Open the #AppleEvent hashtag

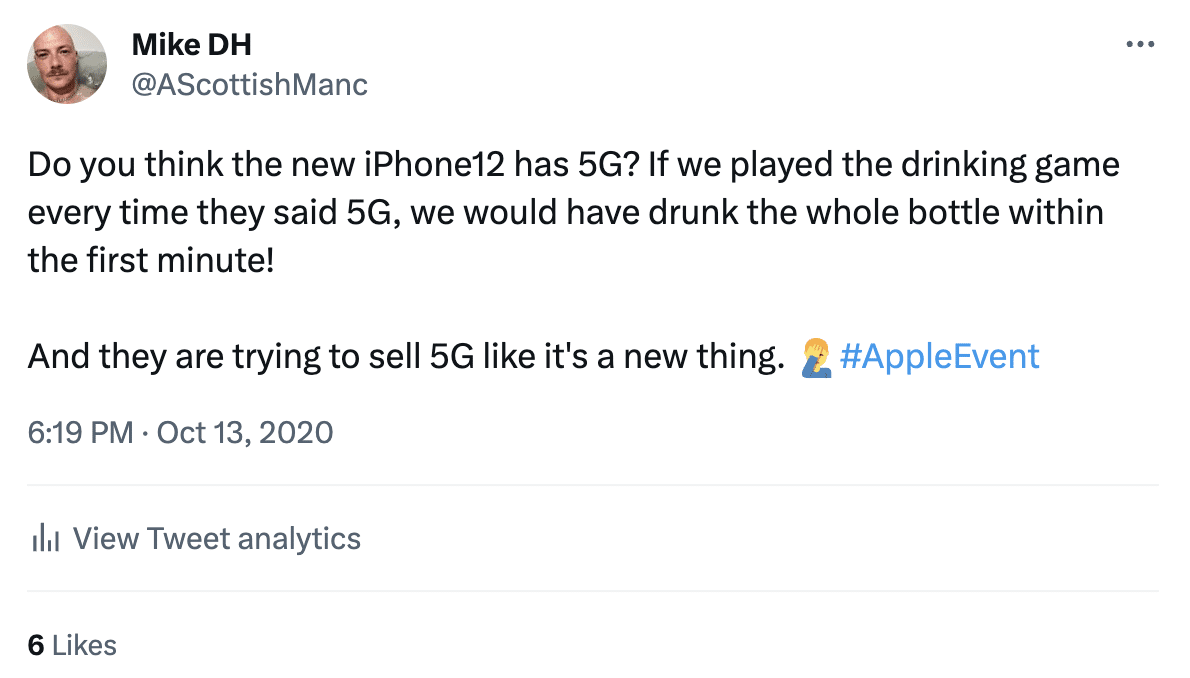(x=939, y=357)
